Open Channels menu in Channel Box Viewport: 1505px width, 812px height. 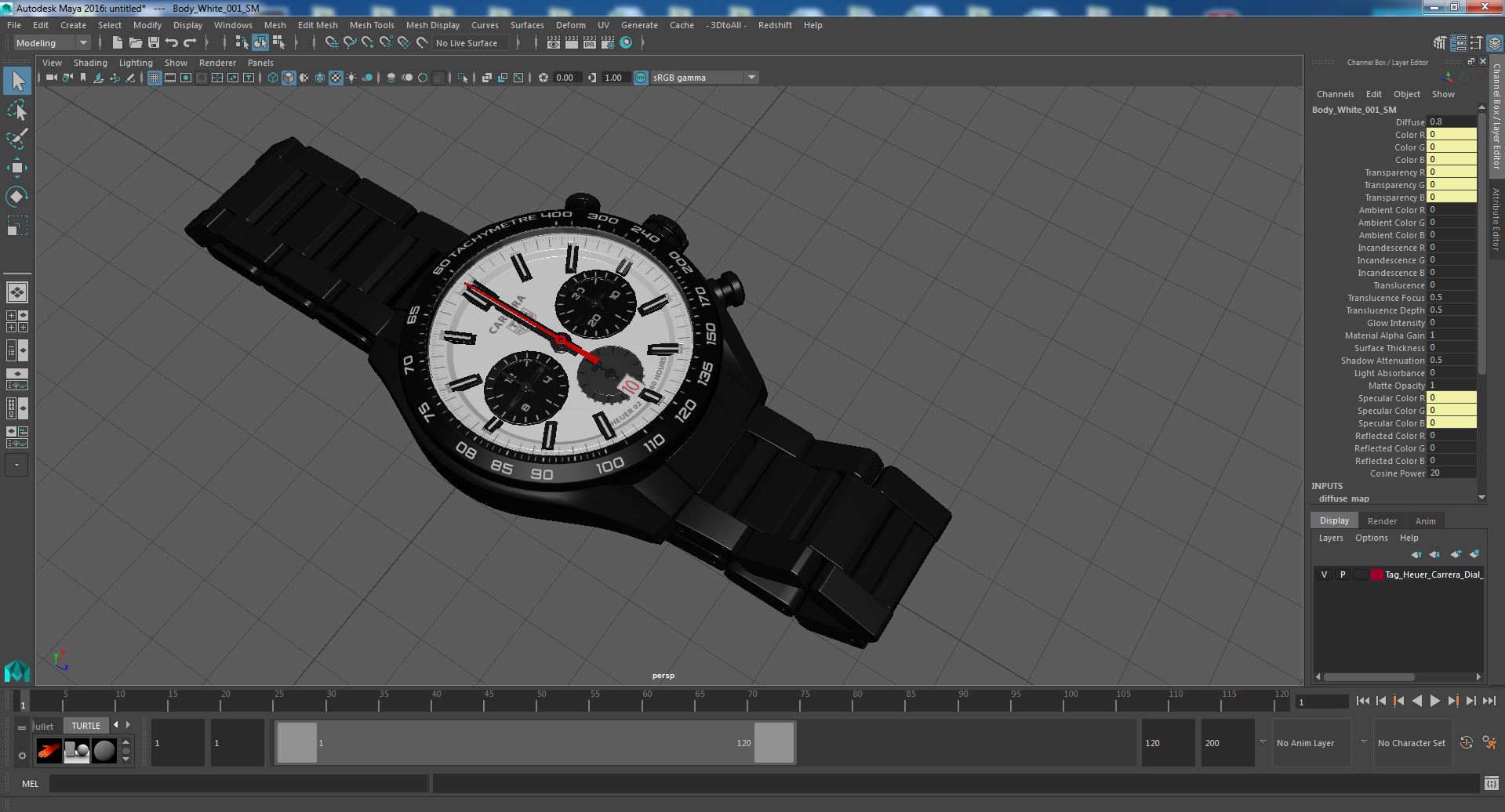tap(1335, 94)
